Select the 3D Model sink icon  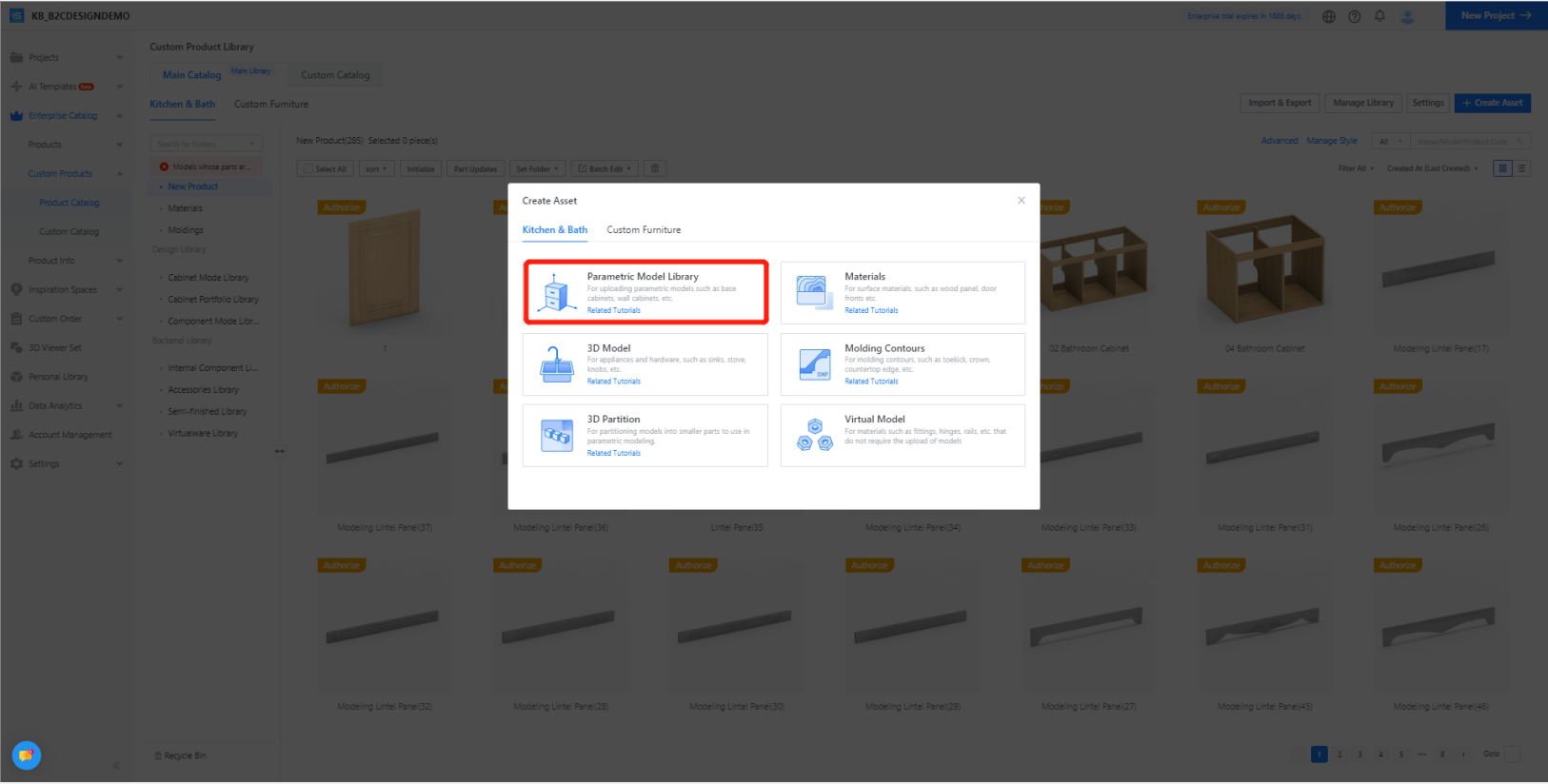[x=556, y=364]
